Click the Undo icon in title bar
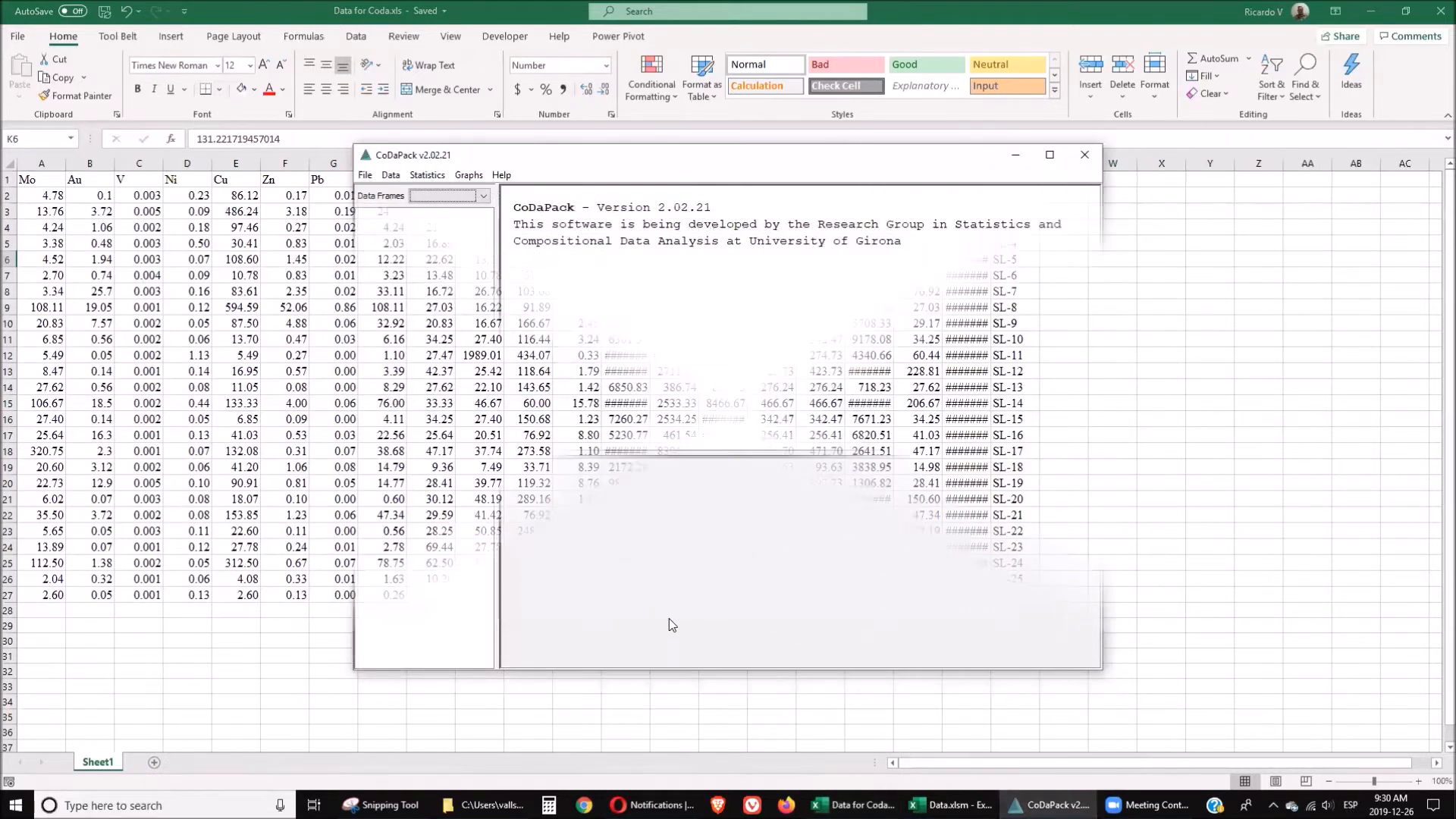 tap(127, 11)
